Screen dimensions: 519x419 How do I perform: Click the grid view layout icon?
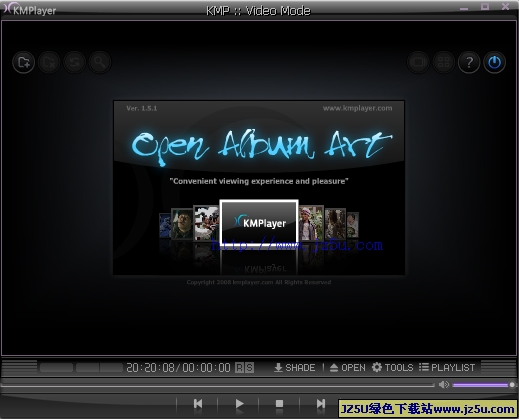click(443, 62)
